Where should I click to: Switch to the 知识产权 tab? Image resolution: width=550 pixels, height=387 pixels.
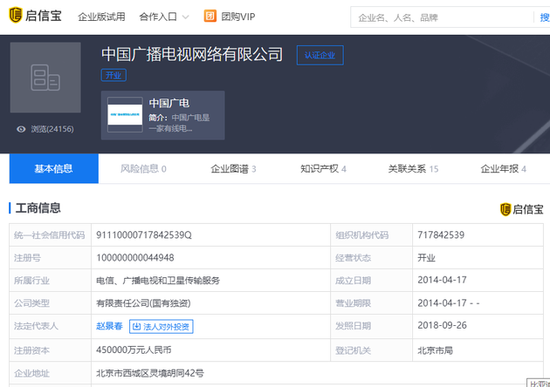323,169
